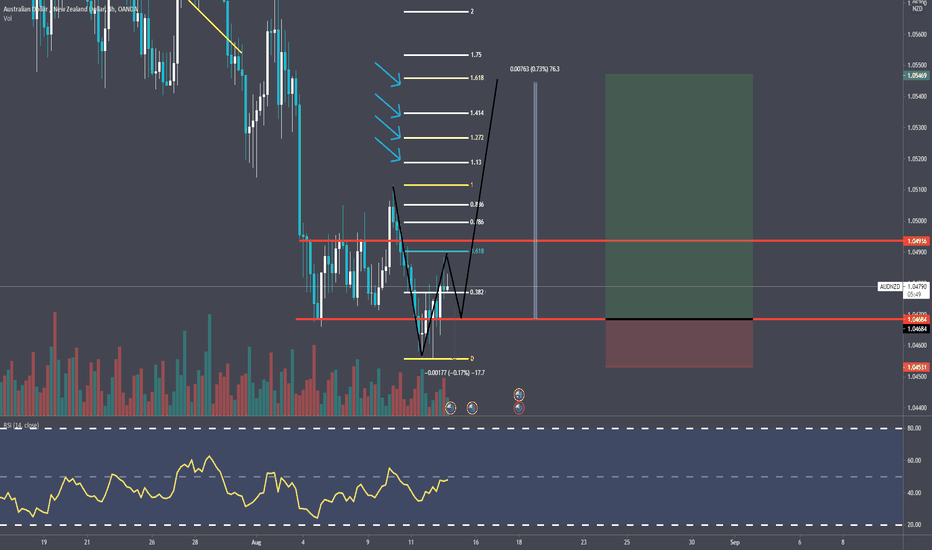
Task: Click the 'Sep' label on the time axis
Action: [735, 542]
